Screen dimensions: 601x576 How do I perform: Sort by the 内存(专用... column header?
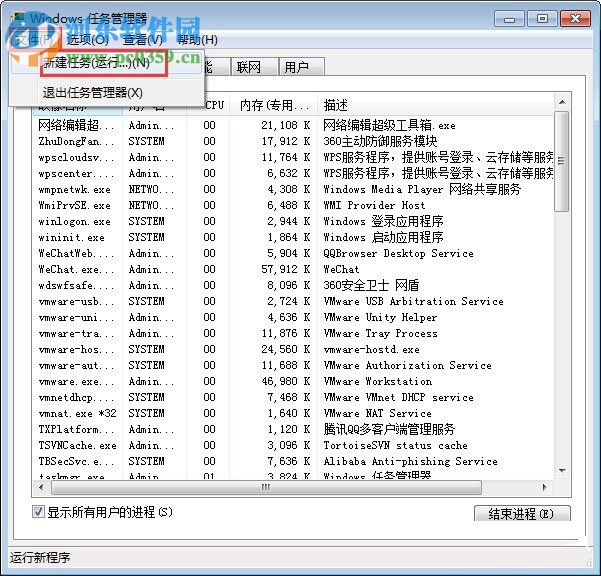274,105
